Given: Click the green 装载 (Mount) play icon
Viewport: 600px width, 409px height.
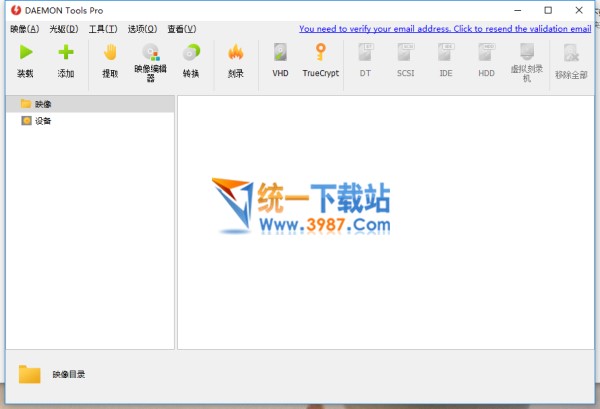Looking at the screenshot, I should (x=25, y=53).
